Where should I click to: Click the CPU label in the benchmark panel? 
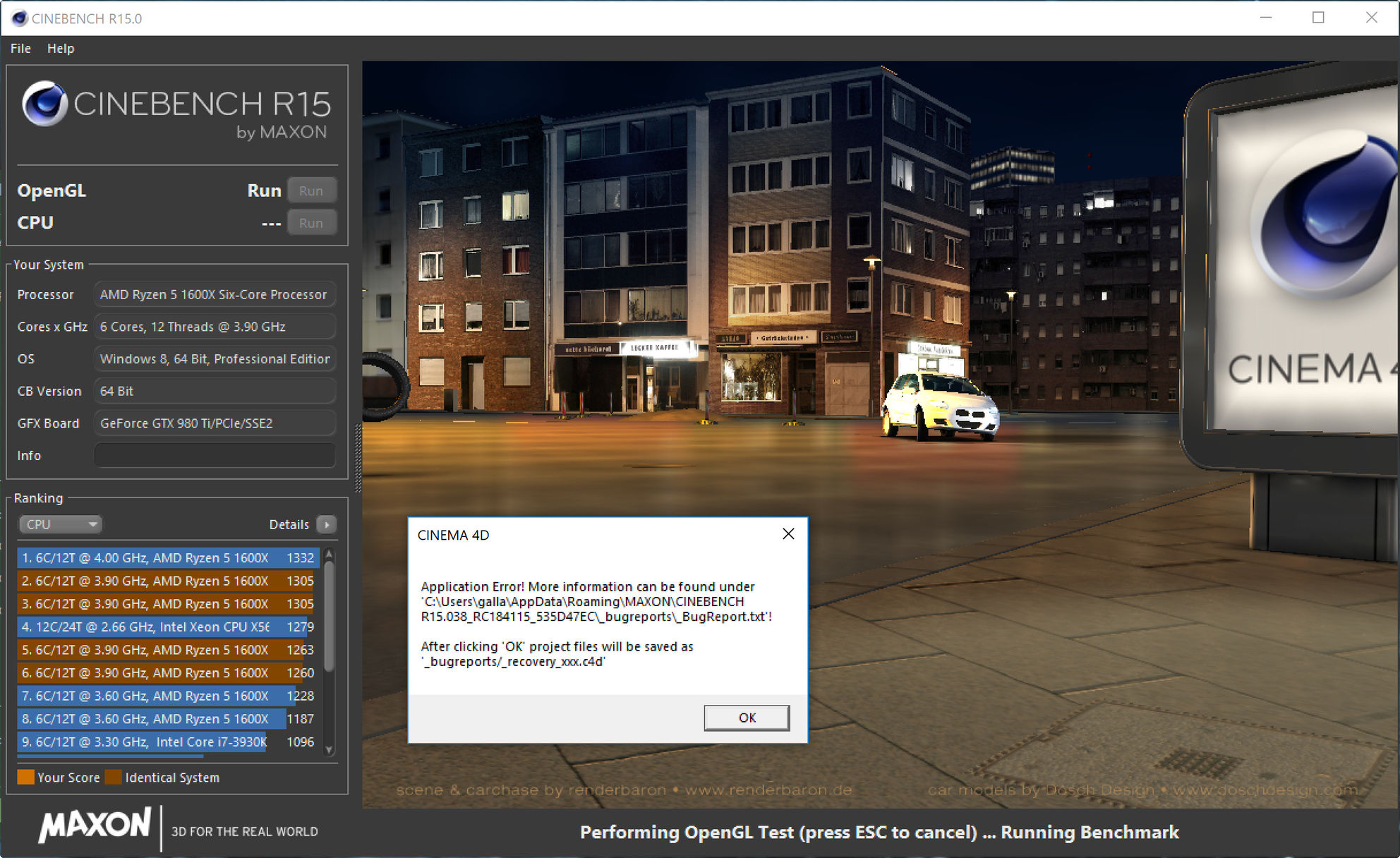pyautogui.click(x=35, y=223)
